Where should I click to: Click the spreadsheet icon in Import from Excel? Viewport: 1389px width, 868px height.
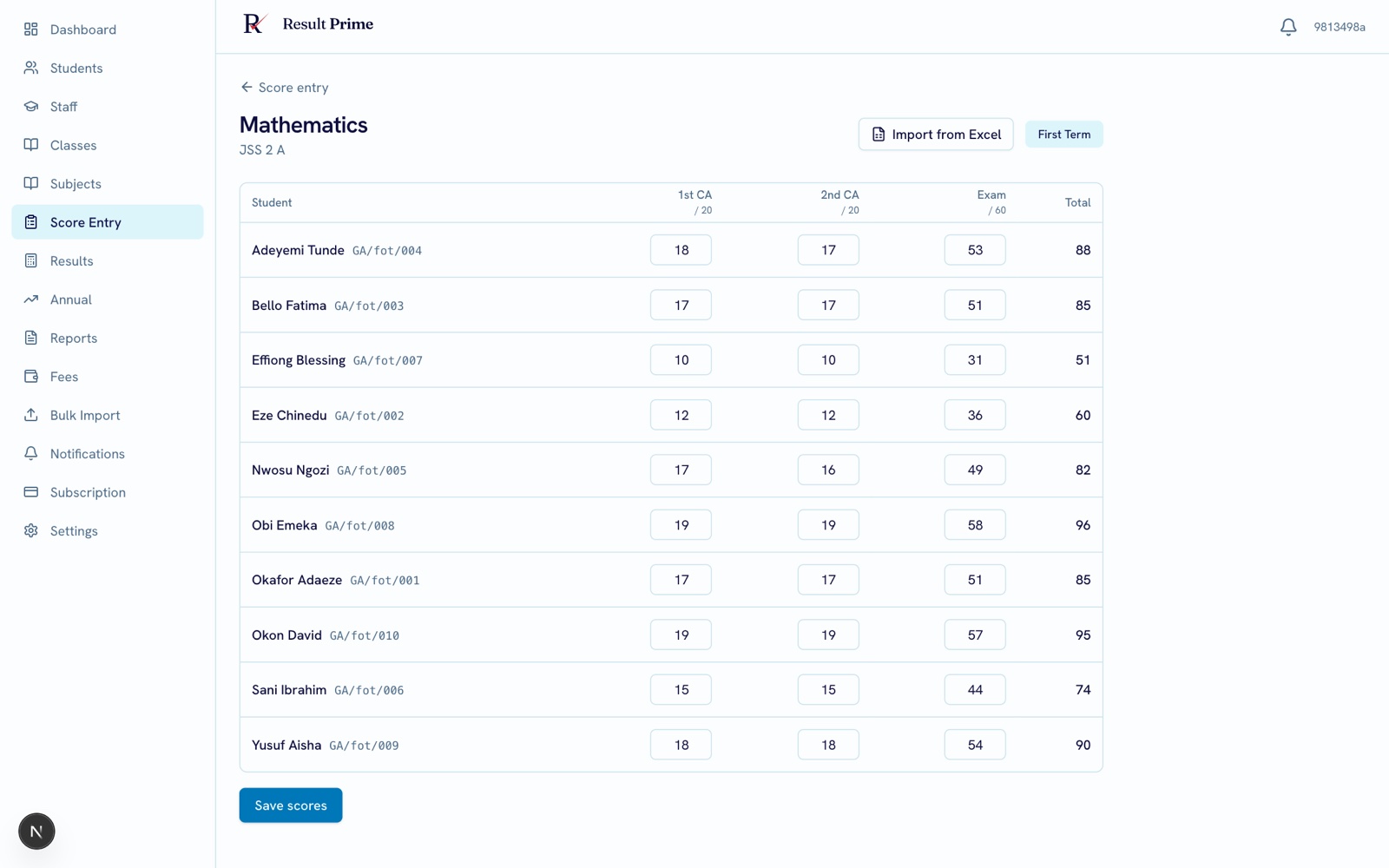click(879, 135)
